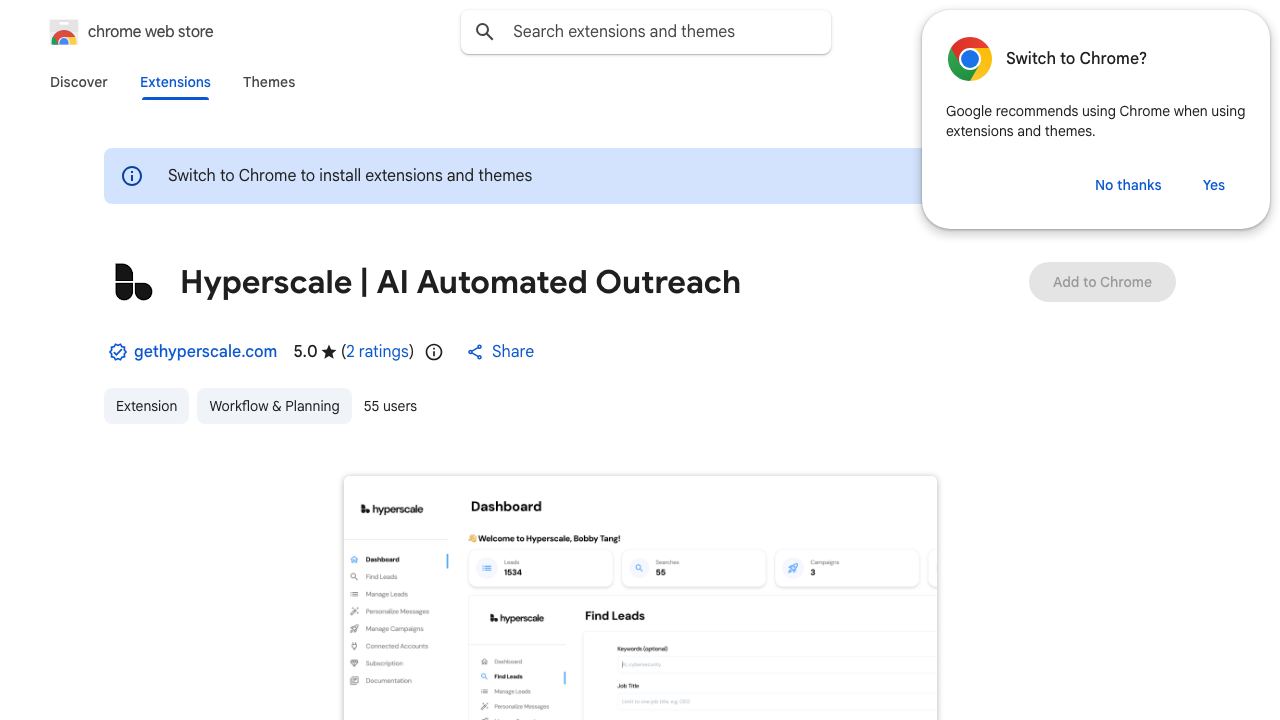Click the Share icon

click(475, 352)
